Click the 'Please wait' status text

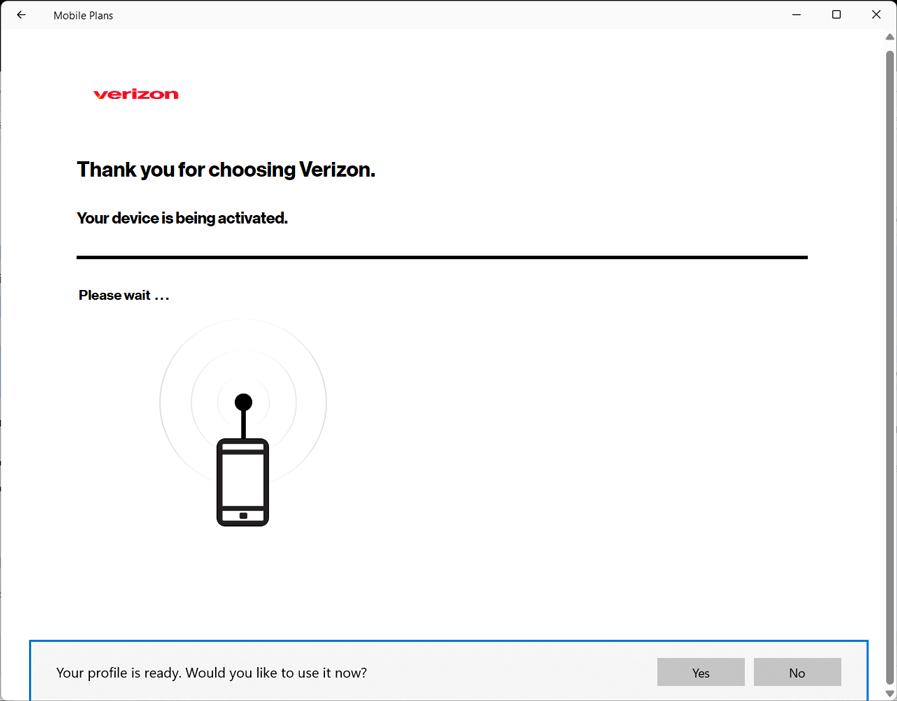(123, 295)
